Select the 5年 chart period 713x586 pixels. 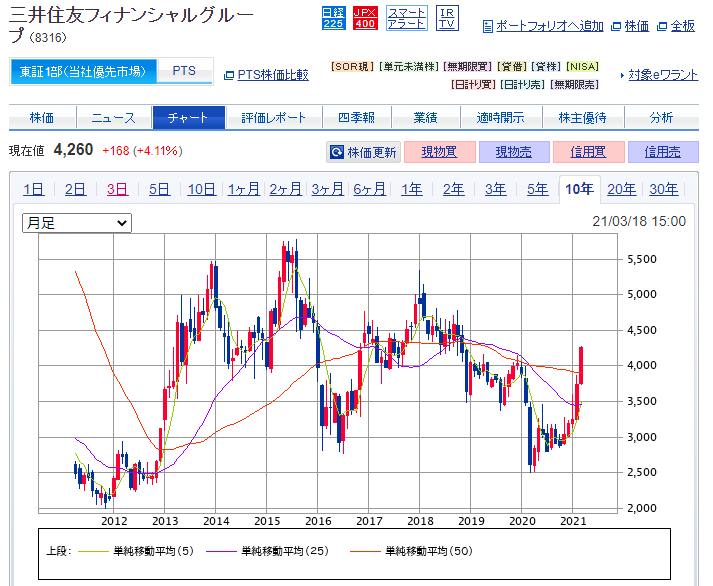tap(537, 189)
